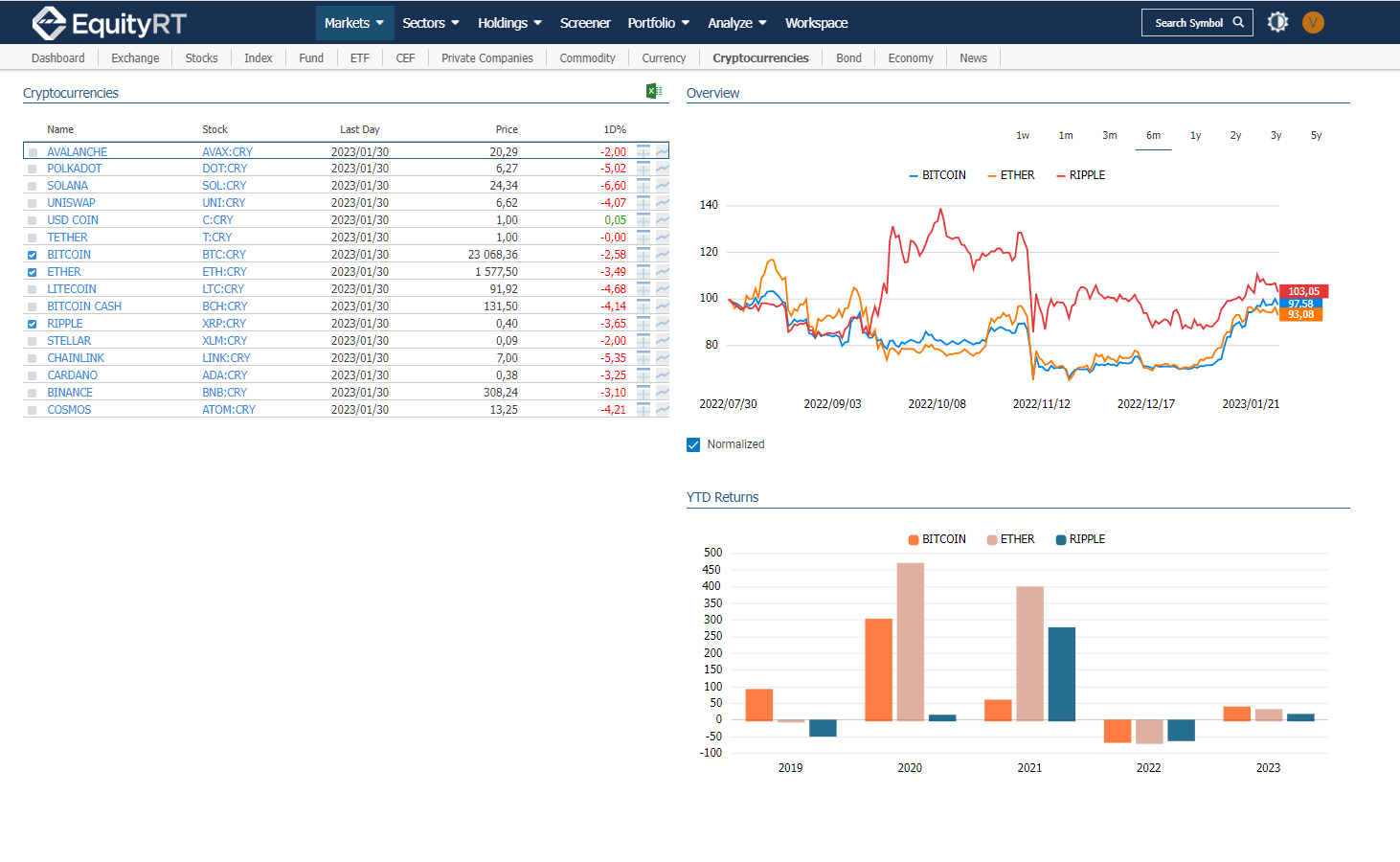Open the Workspace menu item
1400x862 pixels.
[817, 23]
